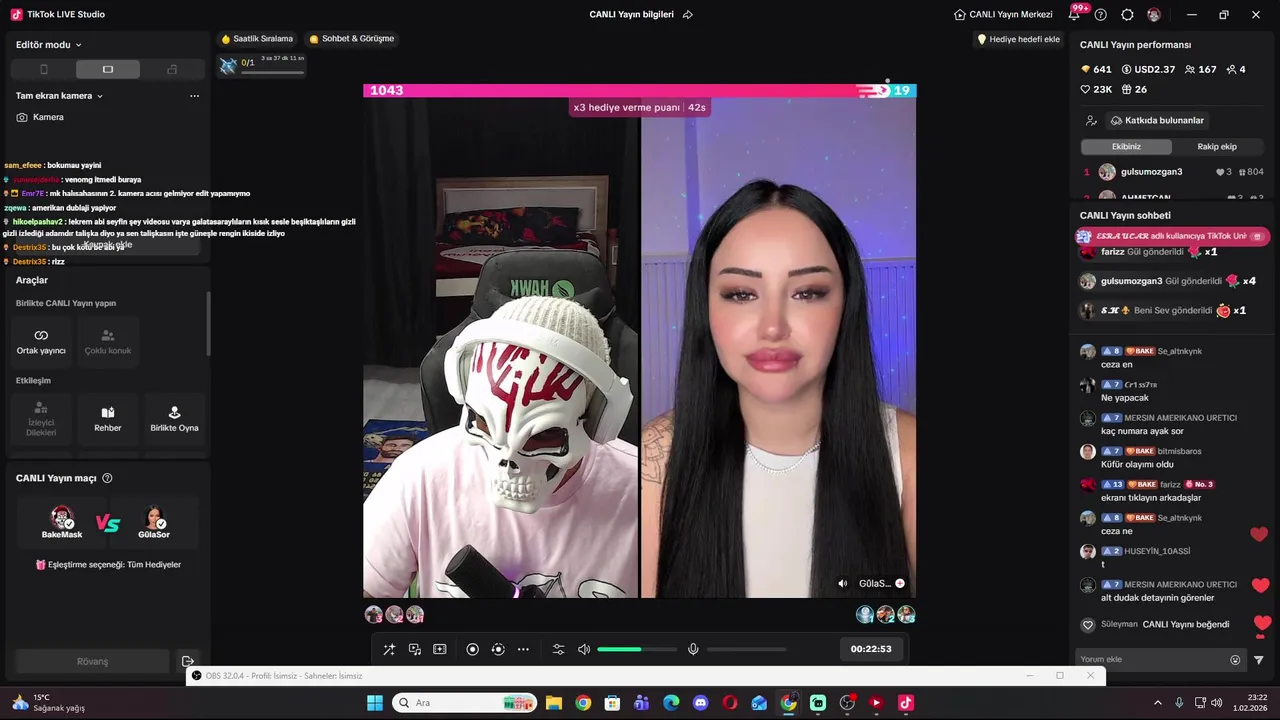This screenshot has height=720, width=1280.
Task: Open Ortak yayıncı co-host tool
Action: point(41,341)
